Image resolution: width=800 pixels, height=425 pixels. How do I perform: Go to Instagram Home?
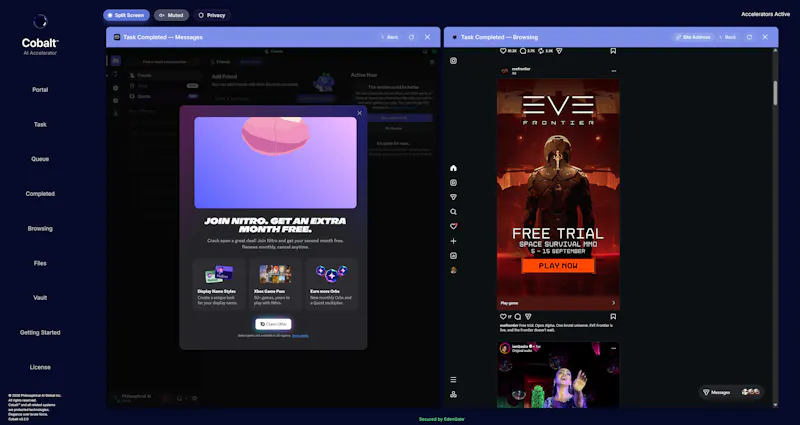[x=454, y=168]
